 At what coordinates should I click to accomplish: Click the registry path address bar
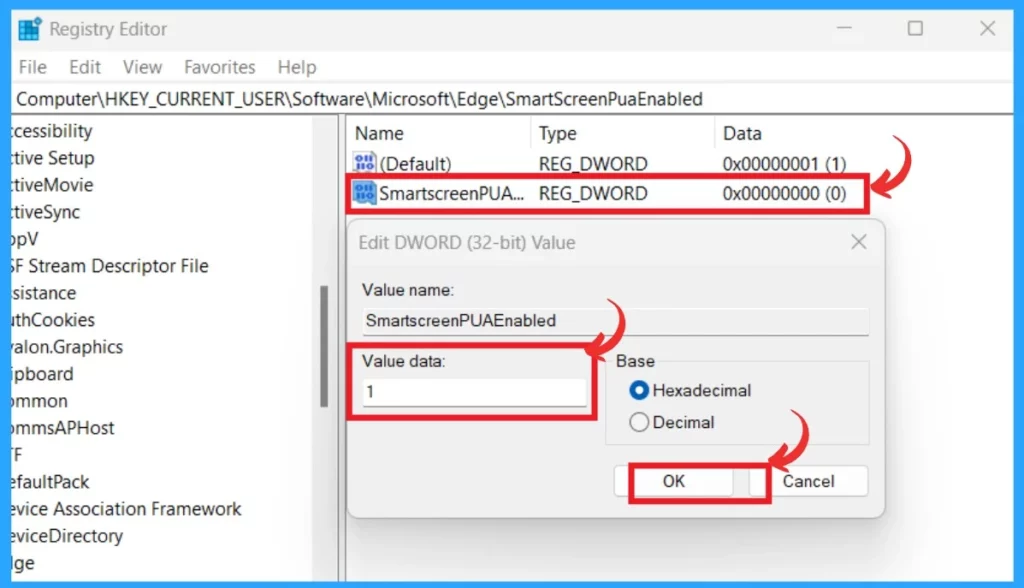click(512, 99)
